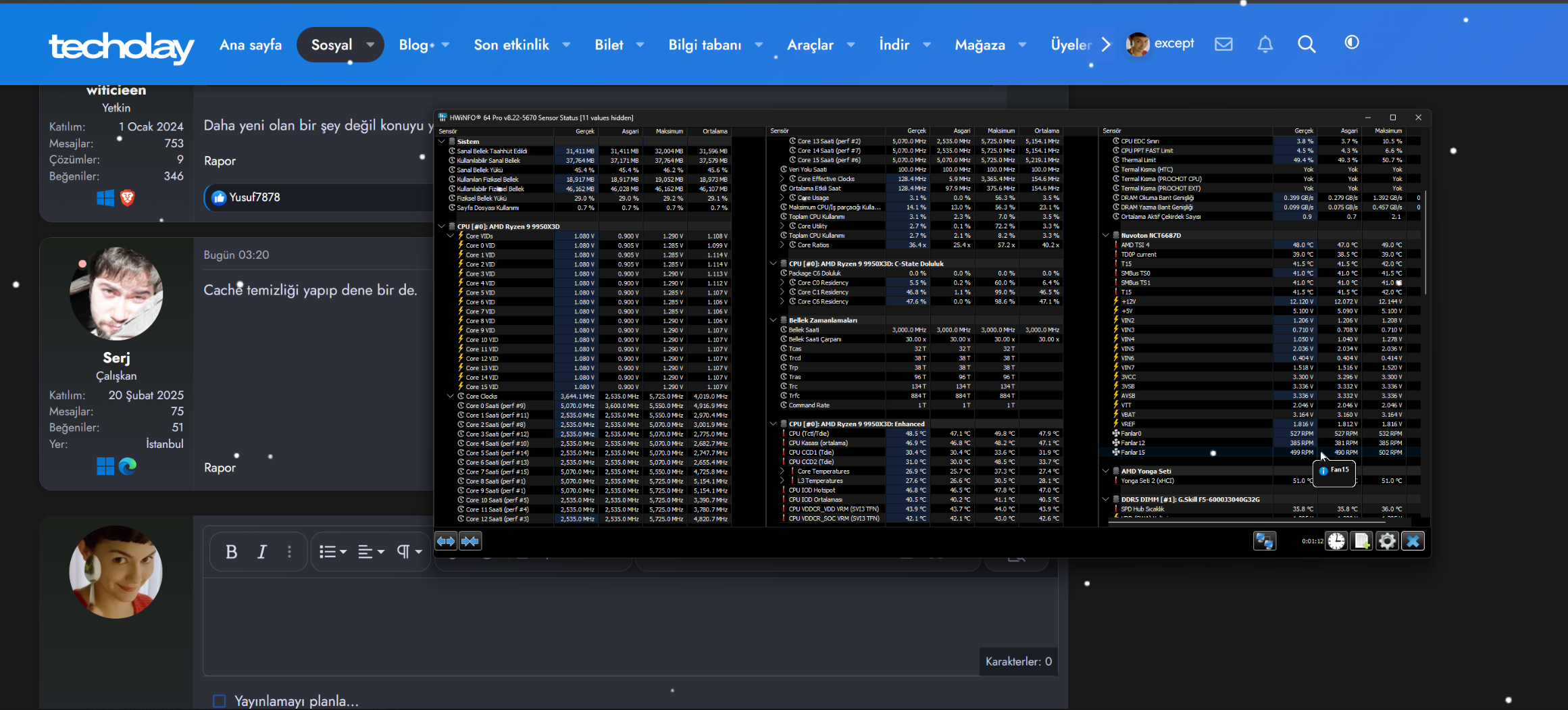
Task: Open the Üyeler nav item
Action: click(x=1071, y=45)
